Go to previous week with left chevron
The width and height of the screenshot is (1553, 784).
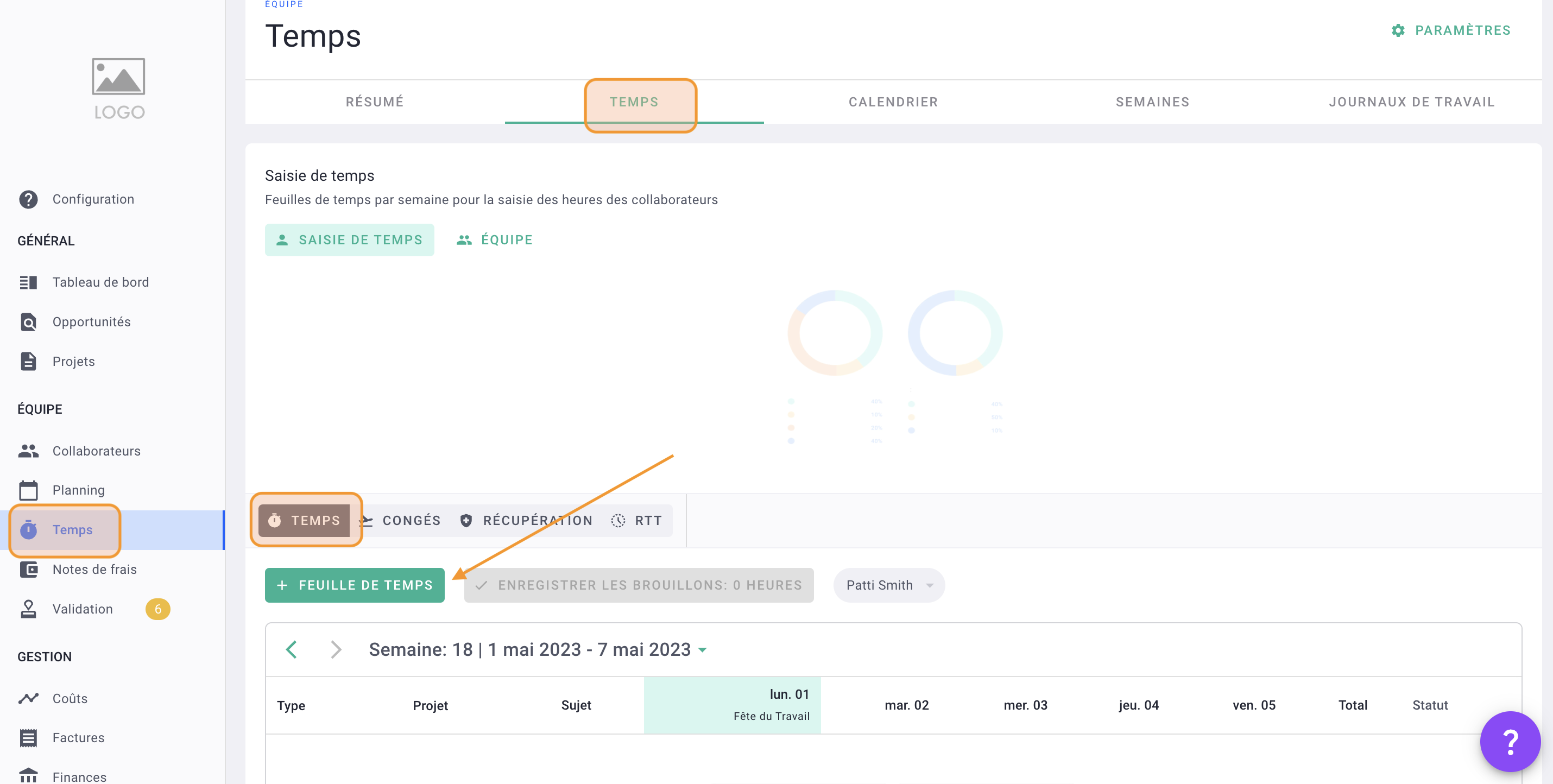point(292,649)
